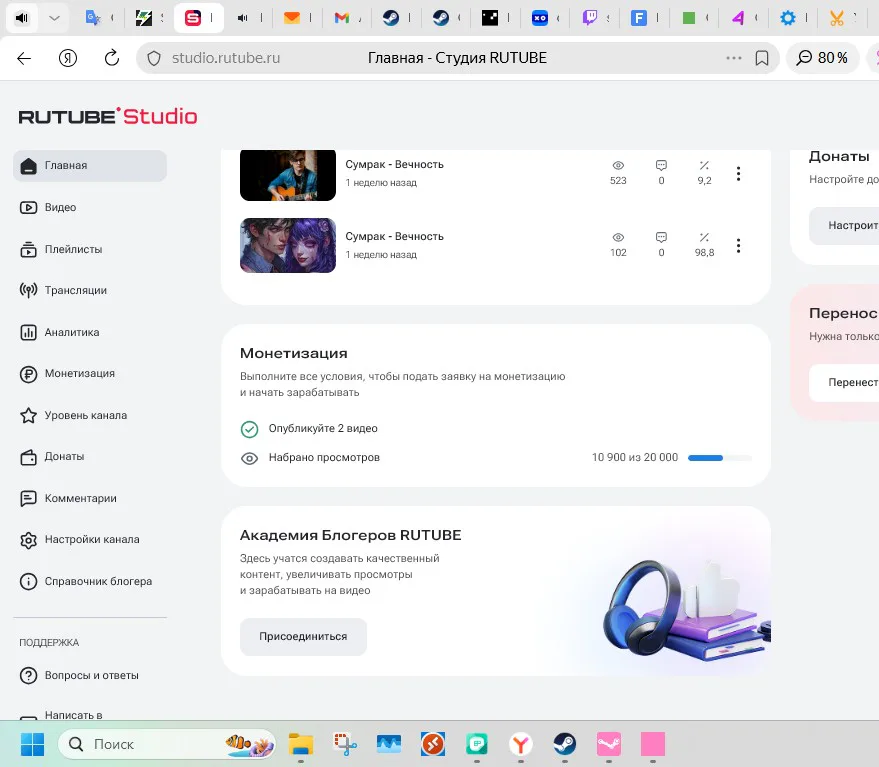879x767 pixels.
Task: Click the comments icon for 523-view video
Action: pyautogui.click(x=661, y=165)
